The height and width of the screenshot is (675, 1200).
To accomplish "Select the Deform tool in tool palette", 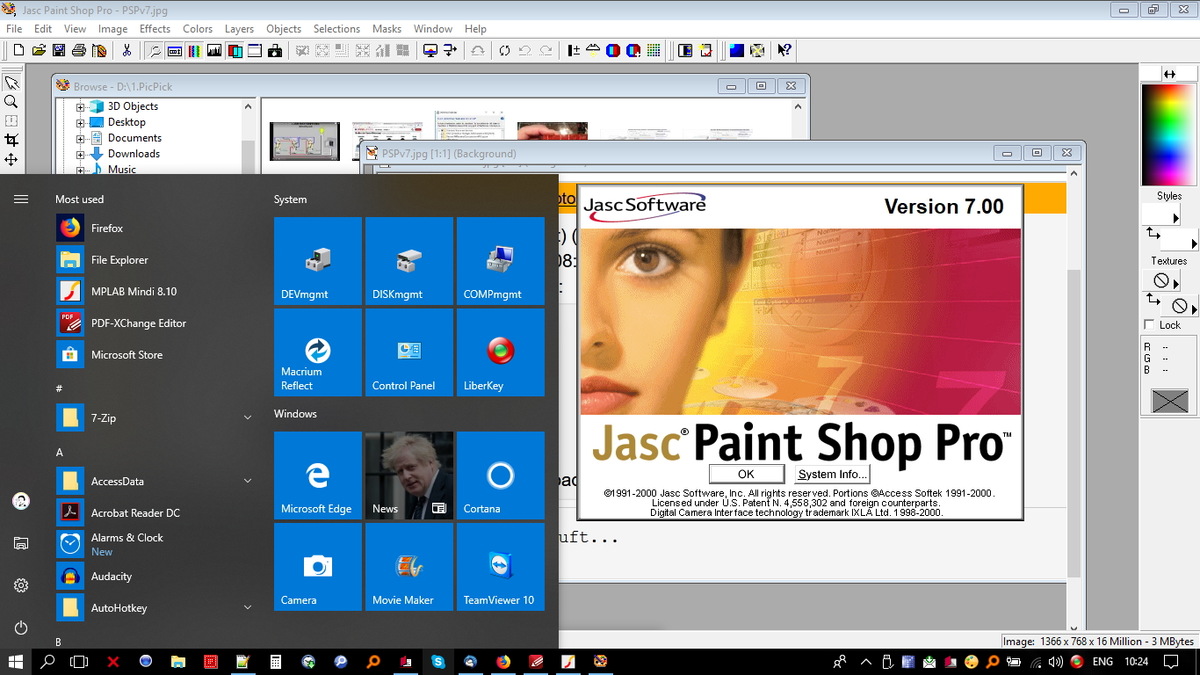I will 11,121.
